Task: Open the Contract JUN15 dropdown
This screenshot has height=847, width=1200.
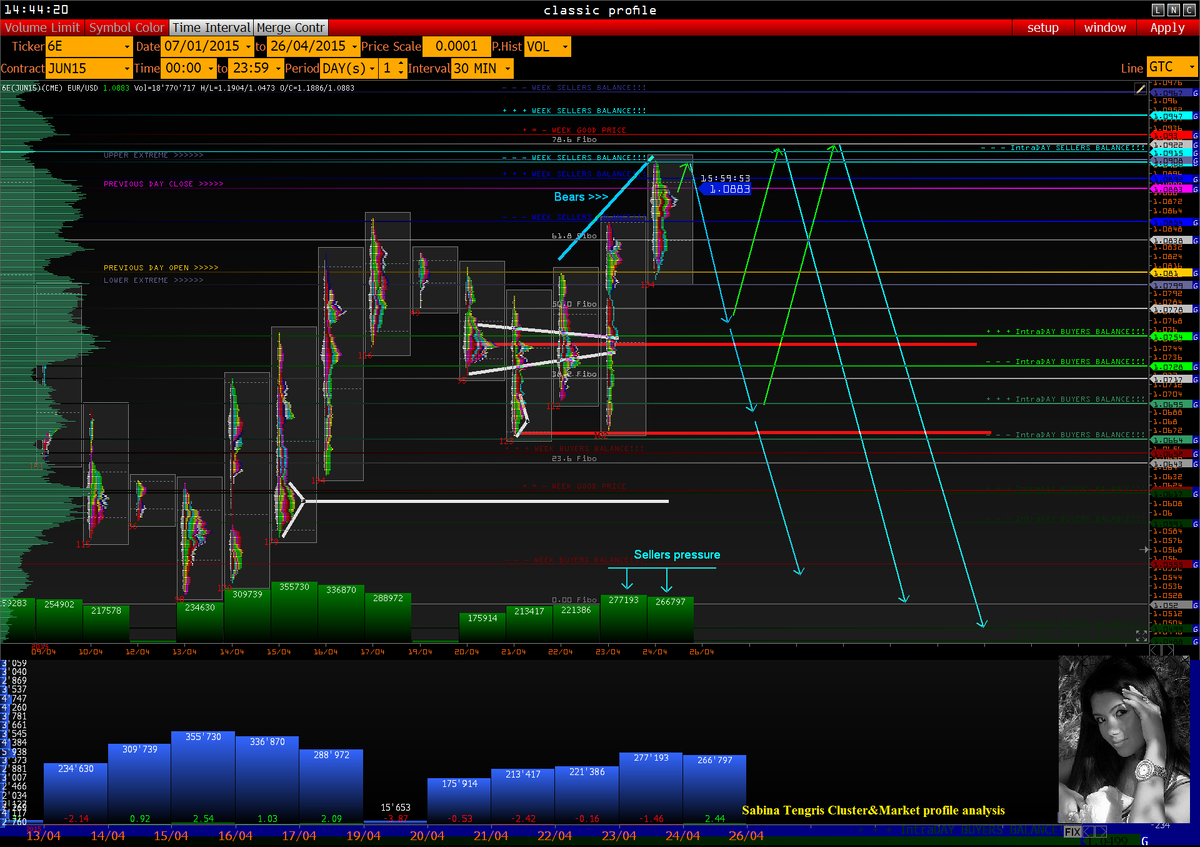Action: [89, 68]
